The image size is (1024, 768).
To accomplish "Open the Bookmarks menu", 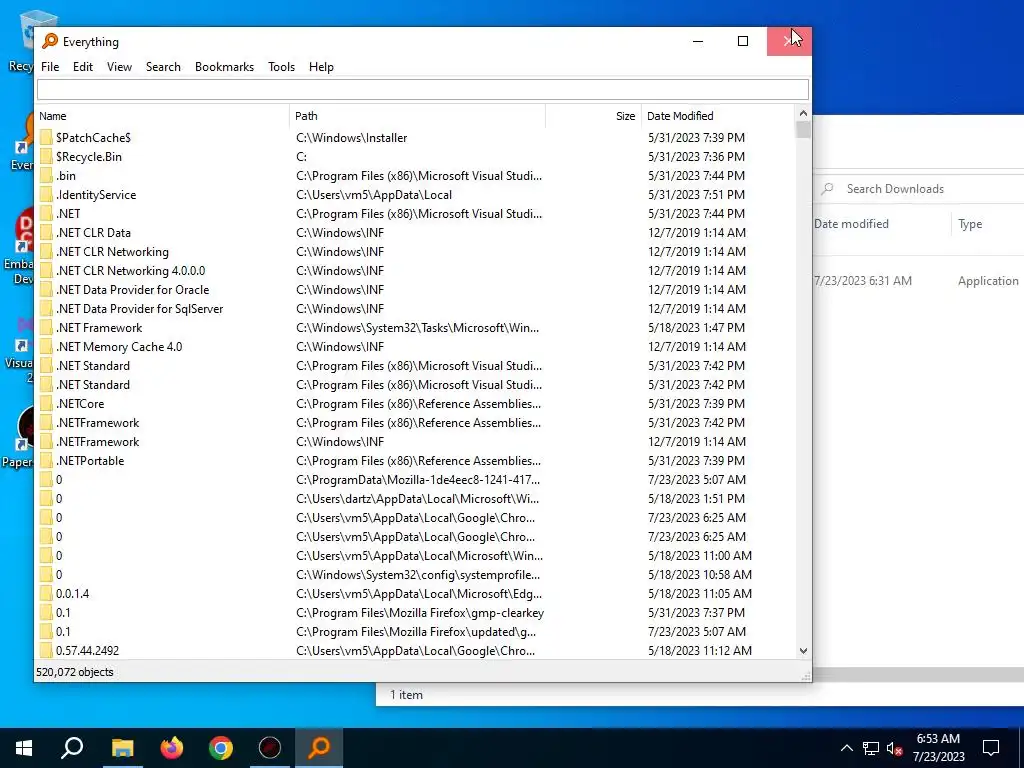I will click(224, 67).
